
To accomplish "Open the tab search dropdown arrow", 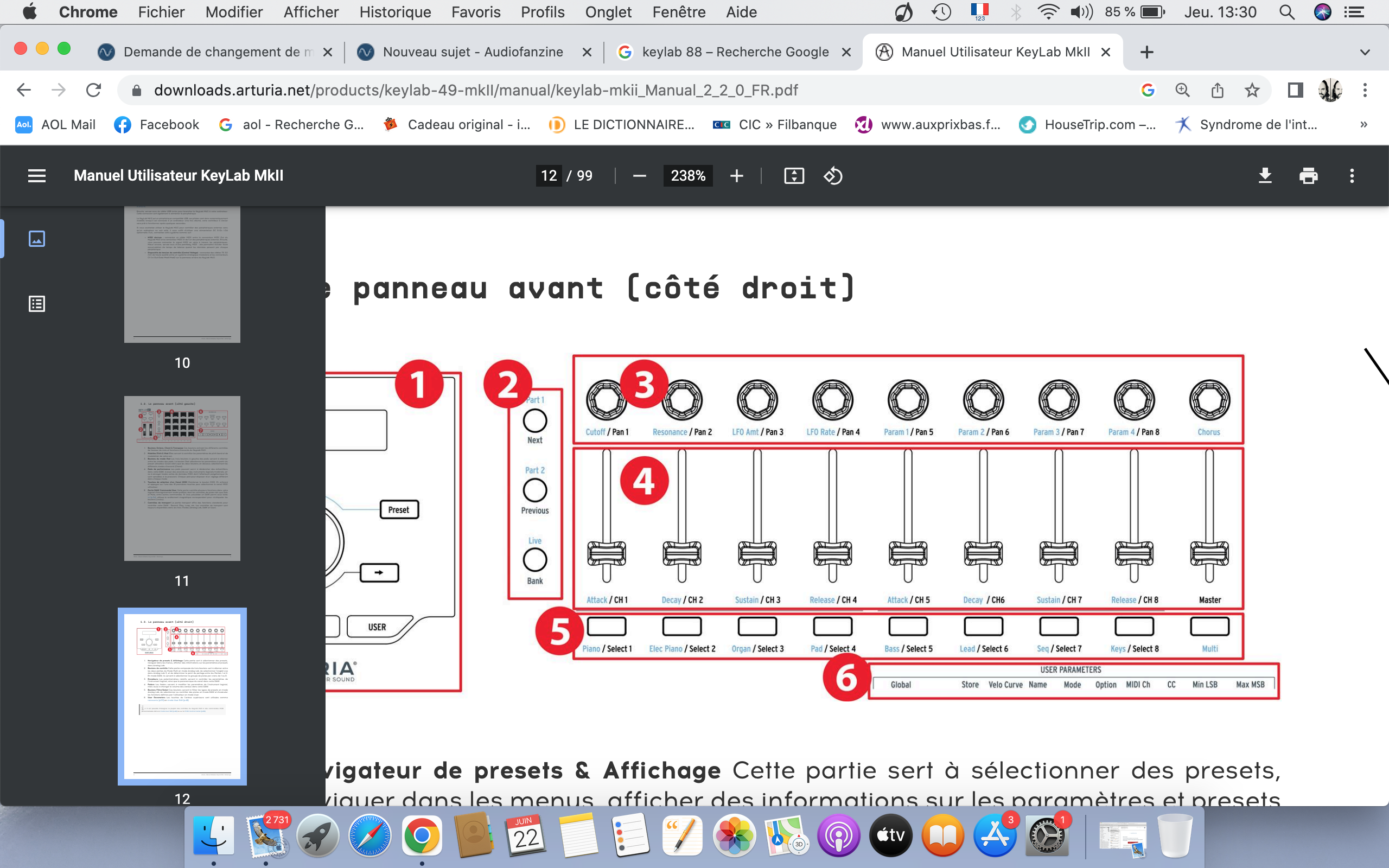I will tap(1365, 52).
